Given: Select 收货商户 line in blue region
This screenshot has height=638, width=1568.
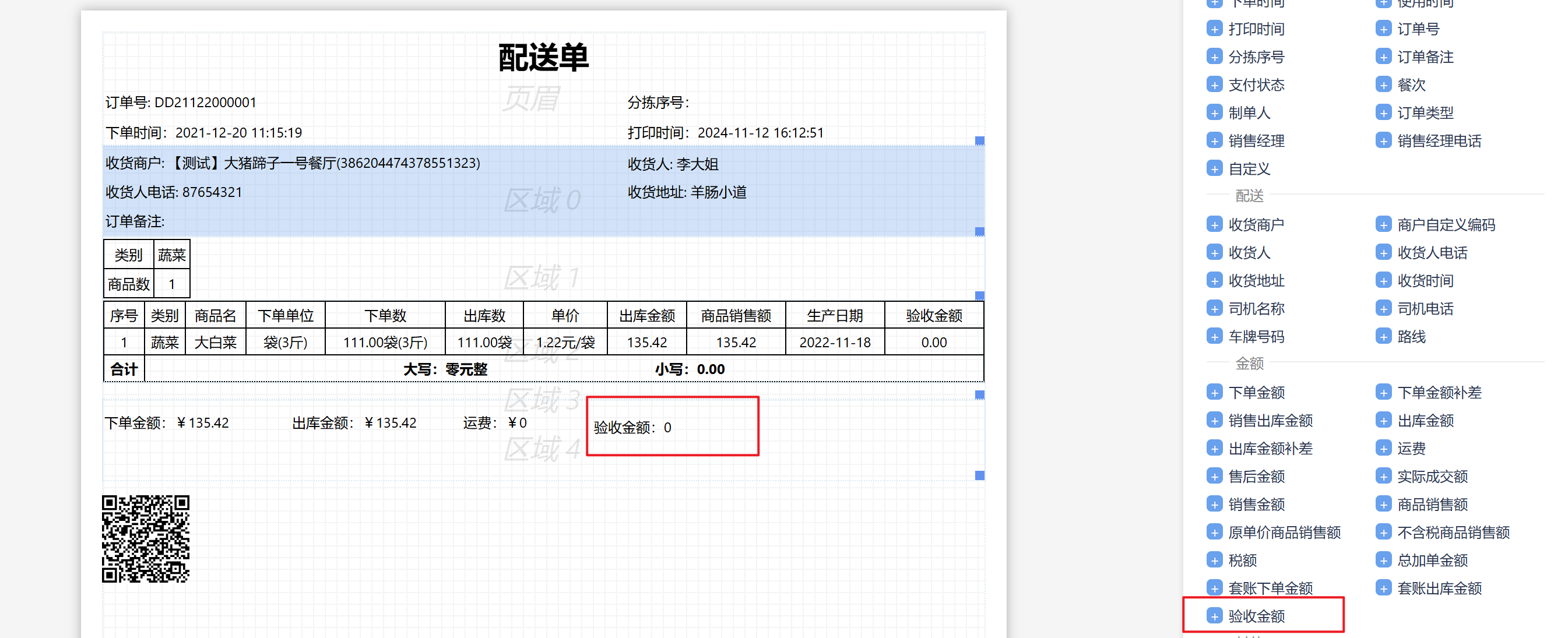Looking at the screenshot, I should pos(293,163).
